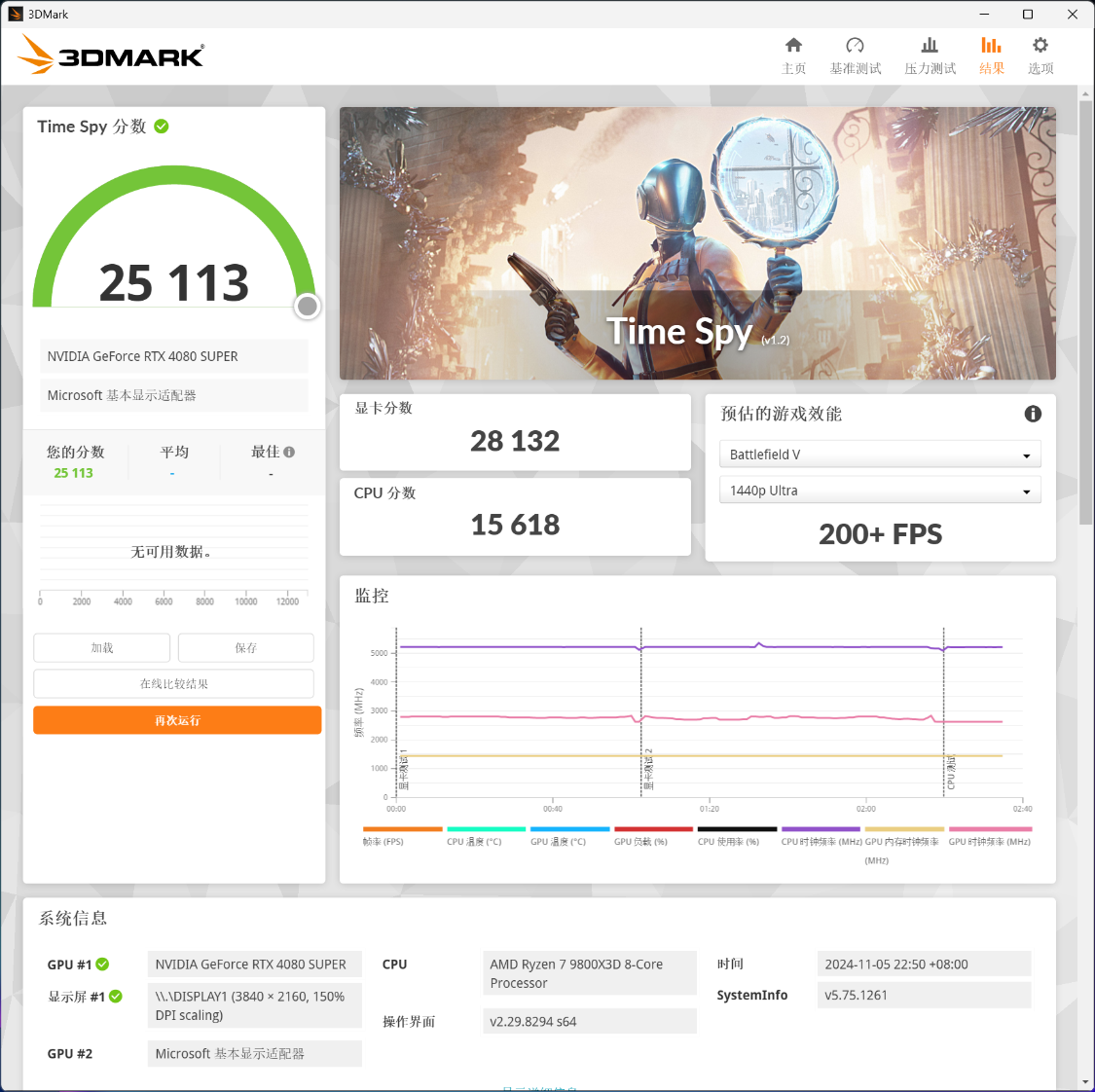This screenshot has width=1095, height=1092.
Task: Click the 200+ FPS estimate text
Action: (x=880, y=534)
